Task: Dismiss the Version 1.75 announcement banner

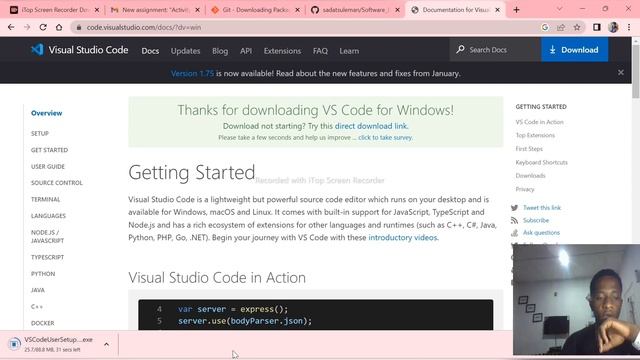Action: point(621,73)
